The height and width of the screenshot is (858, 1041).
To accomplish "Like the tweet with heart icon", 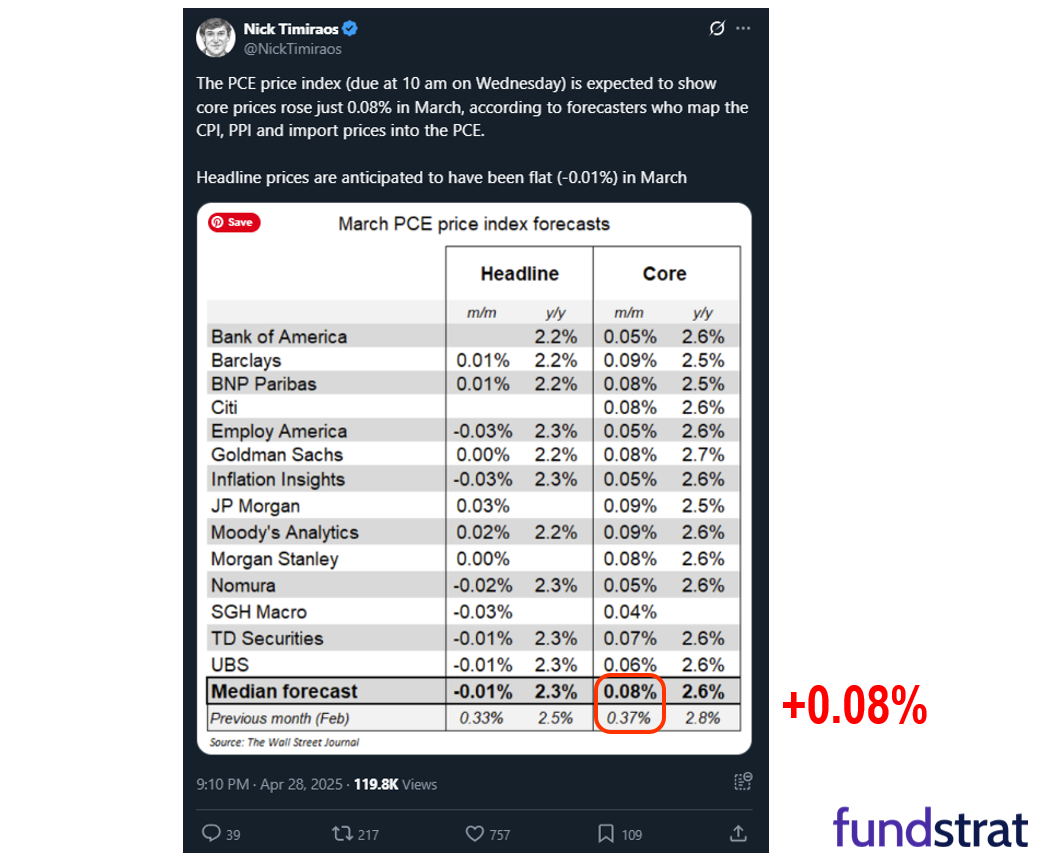I will click(474, 833).
